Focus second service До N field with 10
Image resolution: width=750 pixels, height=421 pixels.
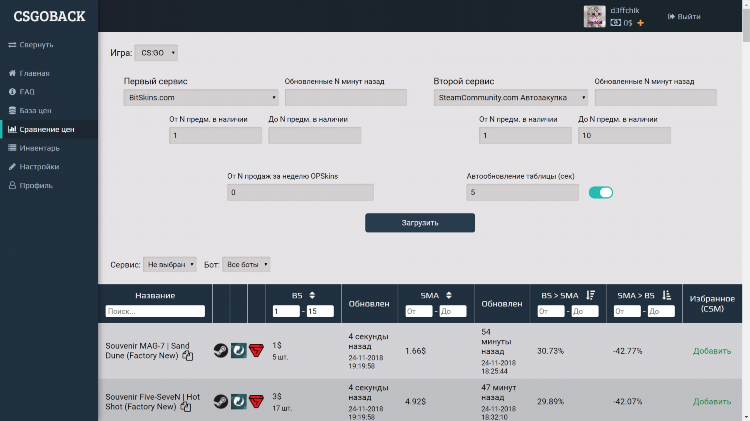pyautogui.click(x=624, y=135)
